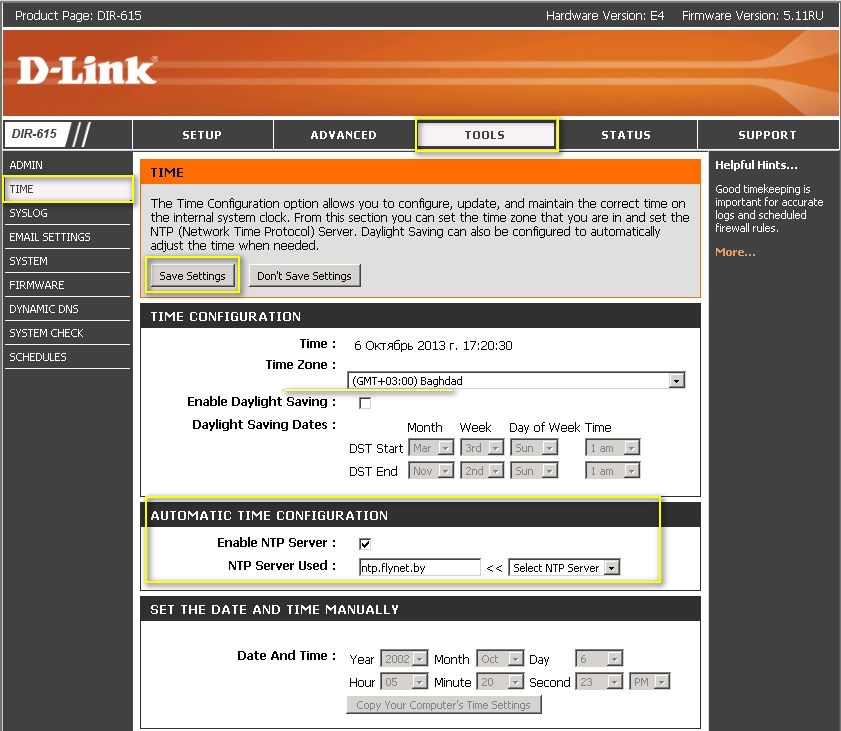Open DYNAMIC DNS sidebar page
The image size is (841, 731).
coord(67,309)
